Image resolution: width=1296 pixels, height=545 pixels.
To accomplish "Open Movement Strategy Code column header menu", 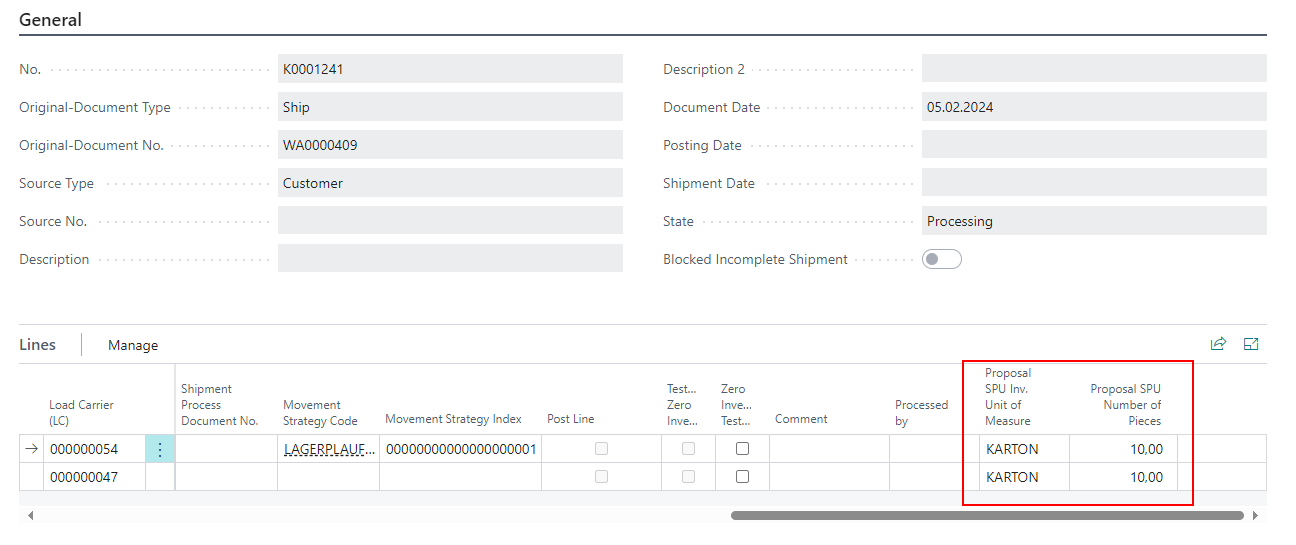I will [x=320, y=412].
